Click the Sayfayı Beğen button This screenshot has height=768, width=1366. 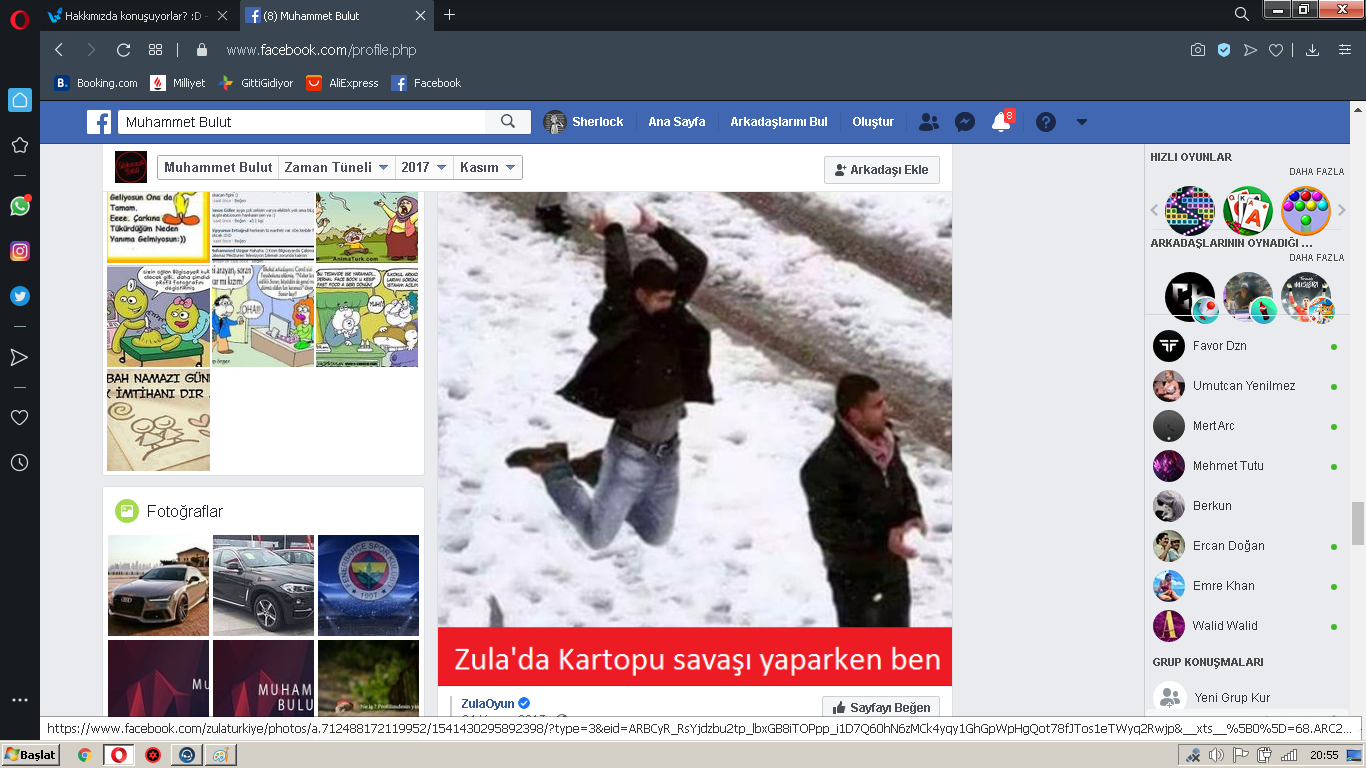881,708
